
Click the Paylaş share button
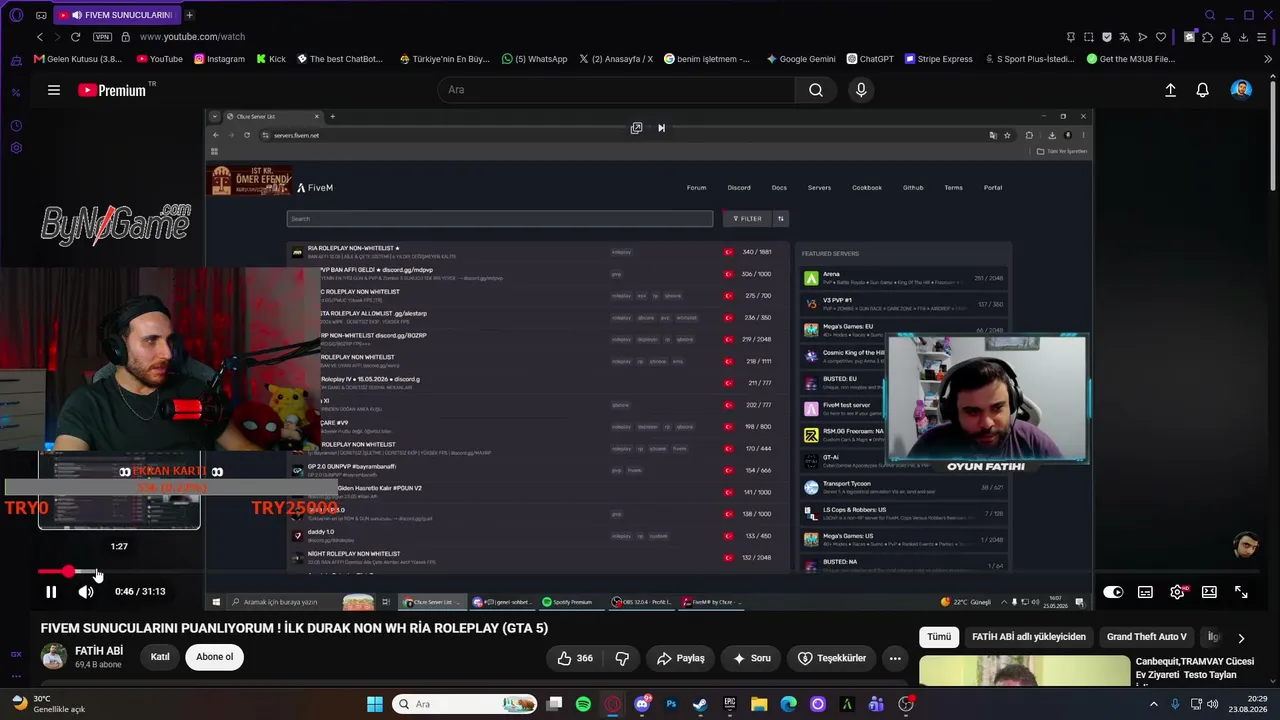681,658
